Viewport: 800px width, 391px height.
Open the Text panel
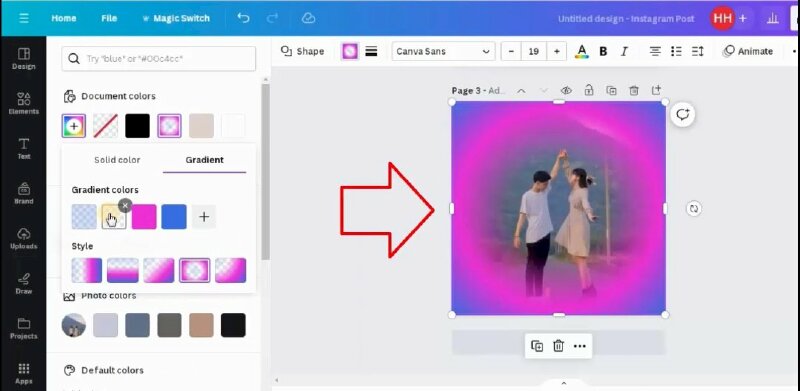tap(23, 149)
